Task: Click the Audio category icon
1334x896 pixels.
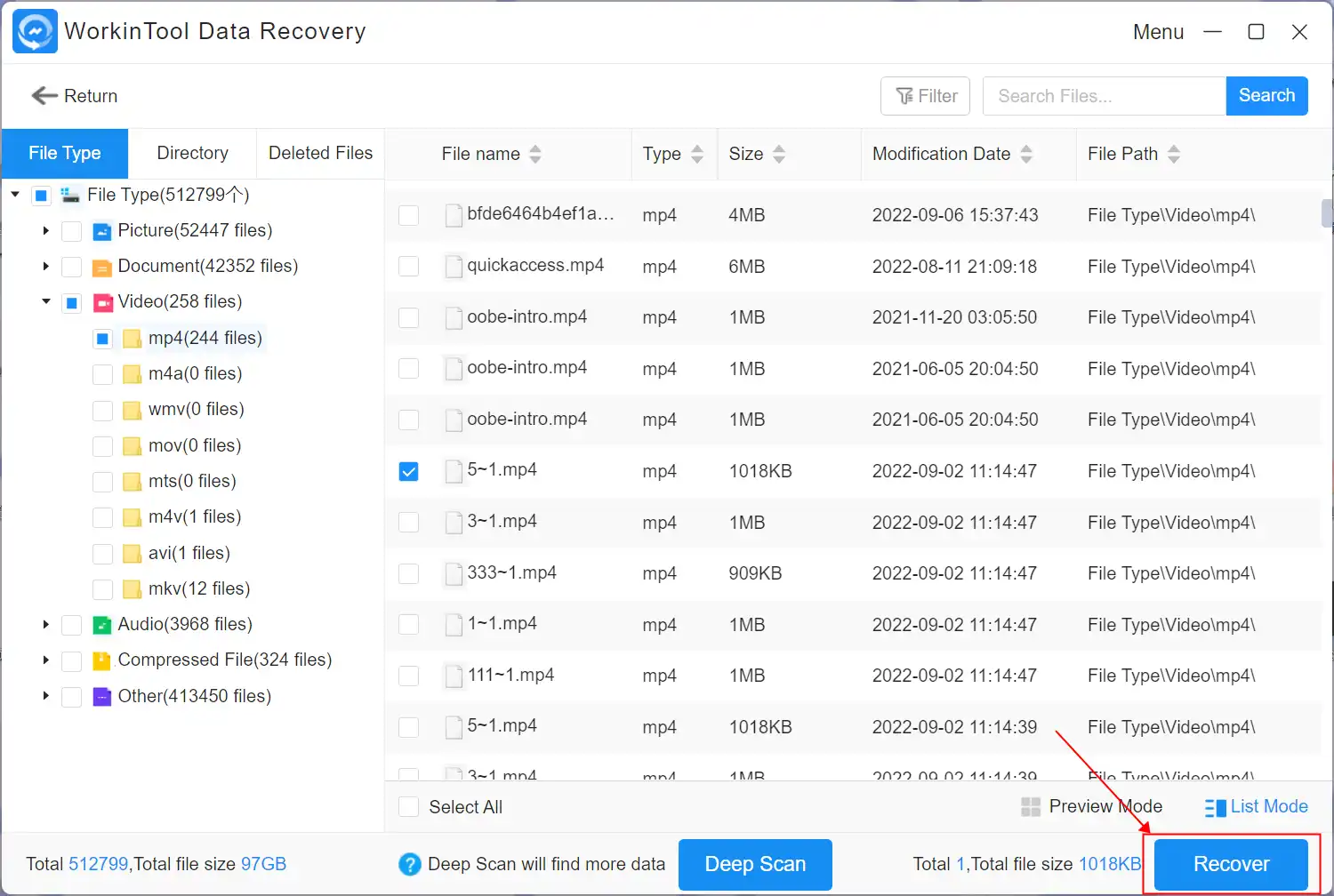Action: click(x=102, y=625)
